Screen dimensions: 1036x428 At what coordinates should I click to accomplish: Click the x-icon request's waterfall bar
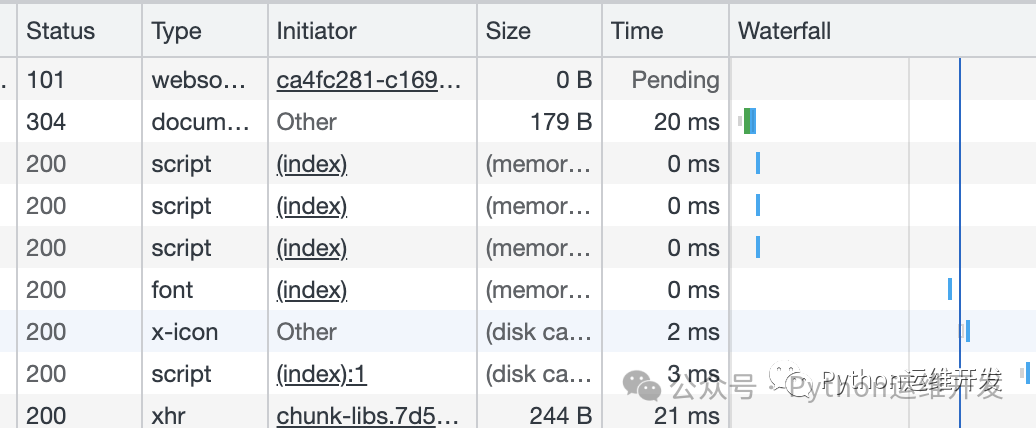pyautogui.click(x=967, y=332)
